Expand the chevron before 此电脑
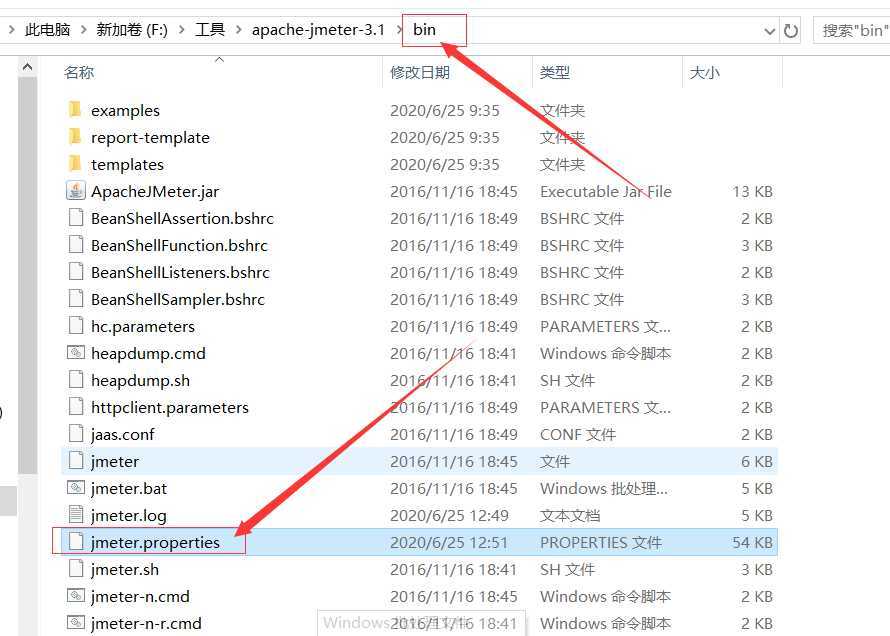The image size is (890, 636). coord(11,30)
